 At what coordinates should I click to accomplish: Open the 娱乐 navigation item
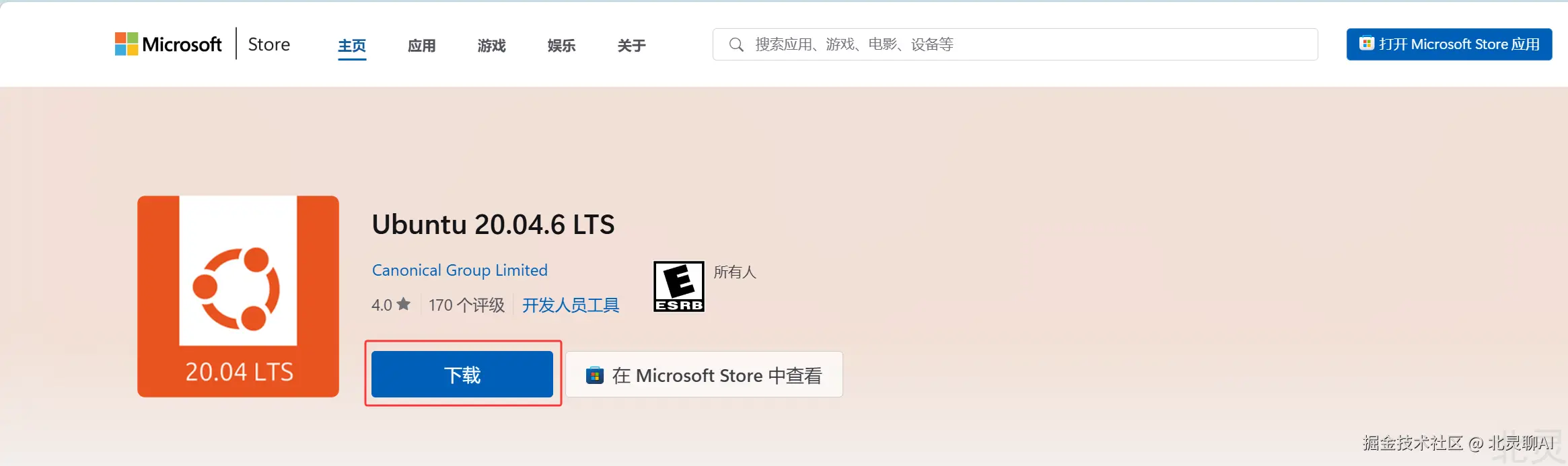(562, 46)
